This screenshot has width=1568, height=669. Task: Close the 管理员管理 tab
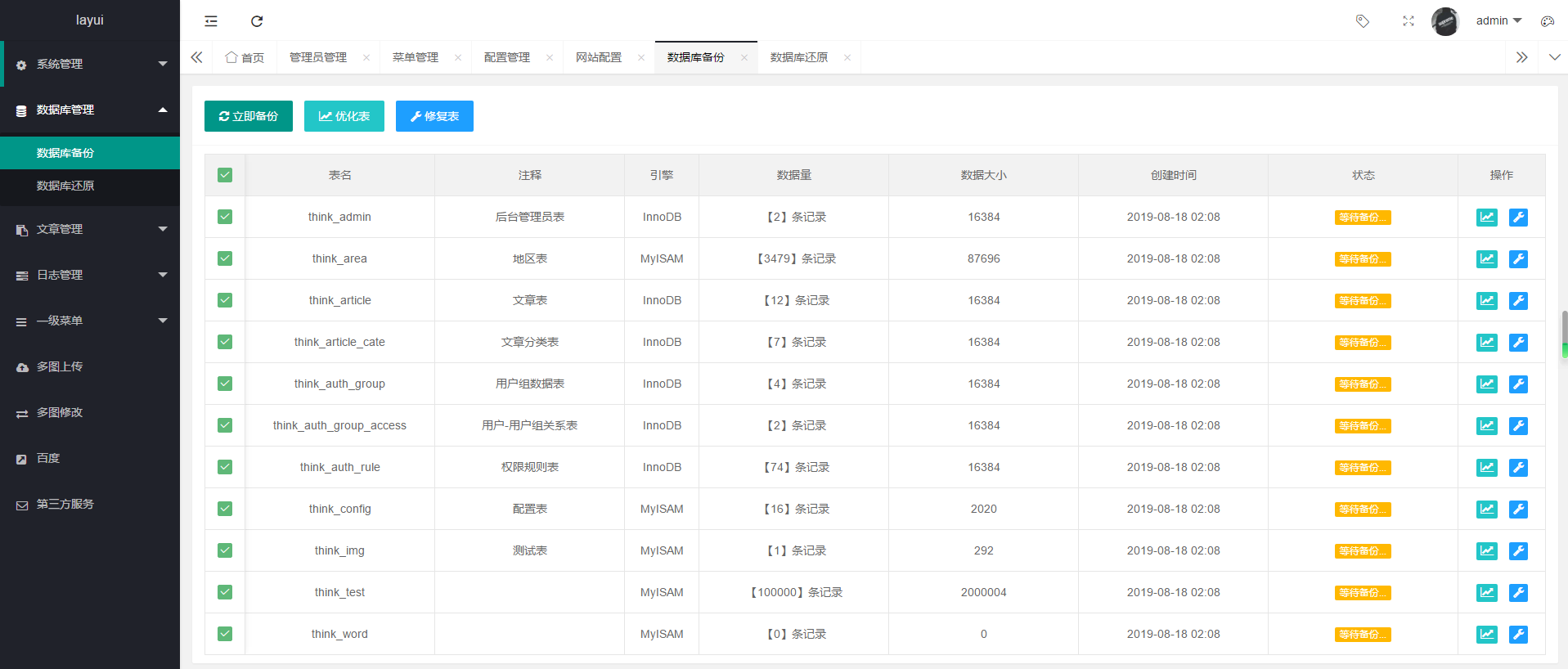[x=366, y=57]
